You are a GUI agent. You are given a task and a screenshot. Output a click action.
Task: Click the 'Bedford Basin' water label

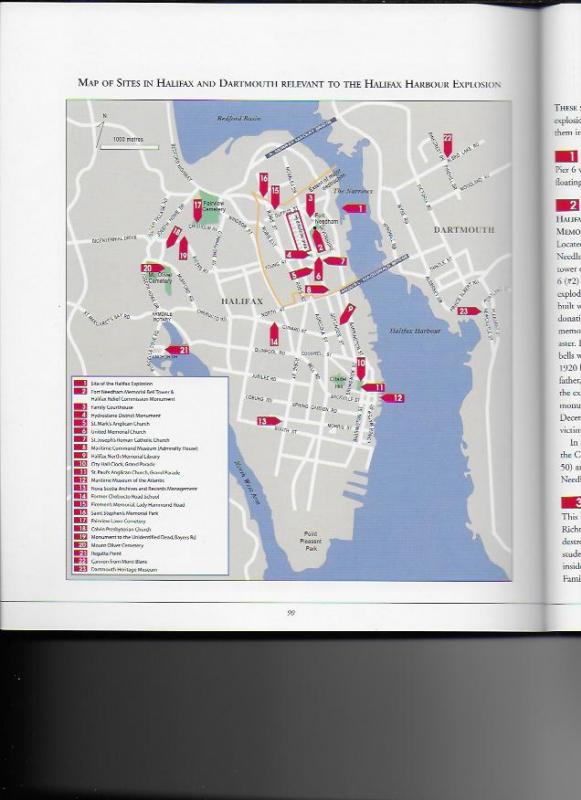tap(239, 118)
